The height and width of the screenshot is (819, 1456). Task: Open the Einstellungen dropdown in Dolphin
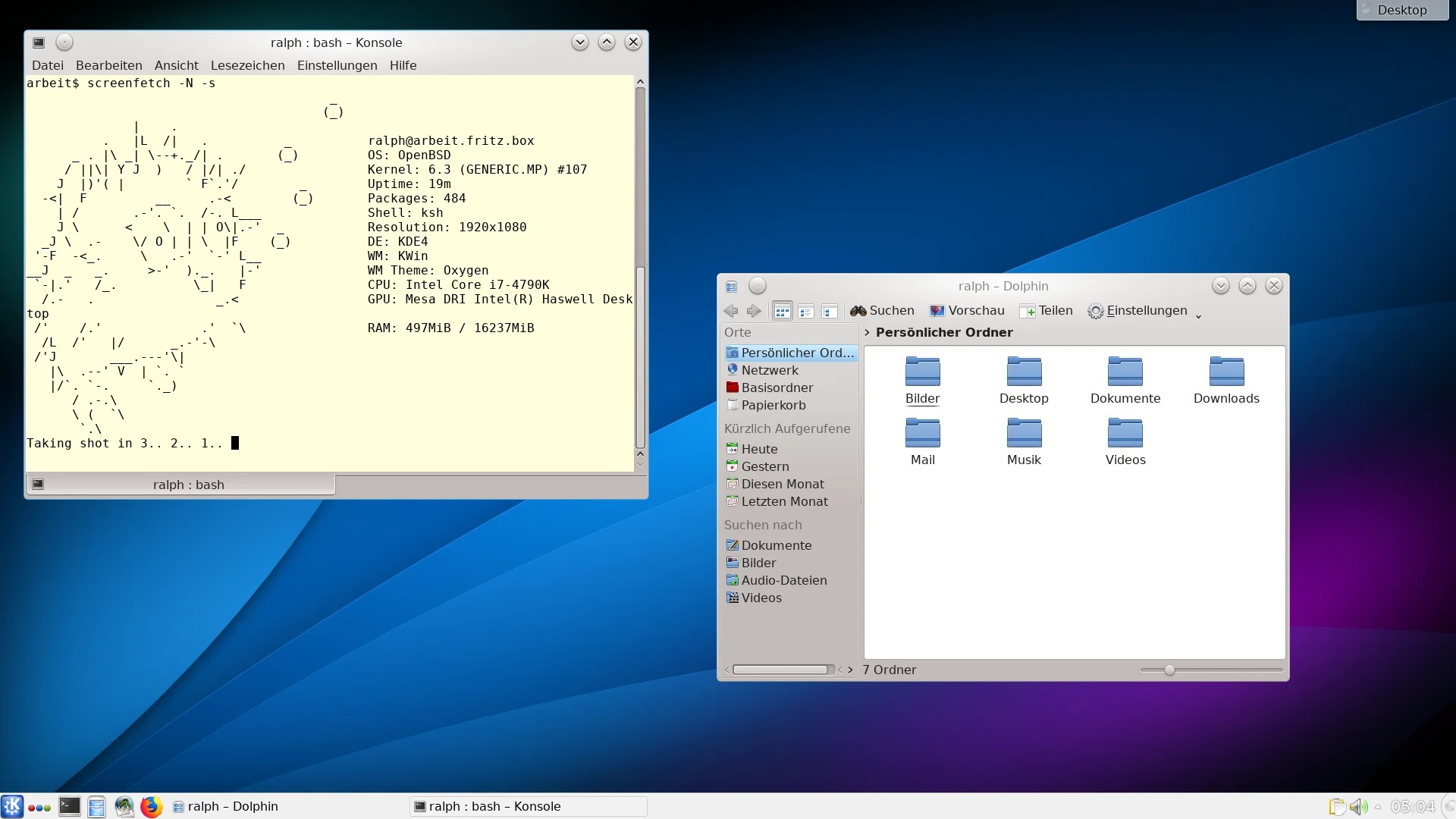point(1137,311)
